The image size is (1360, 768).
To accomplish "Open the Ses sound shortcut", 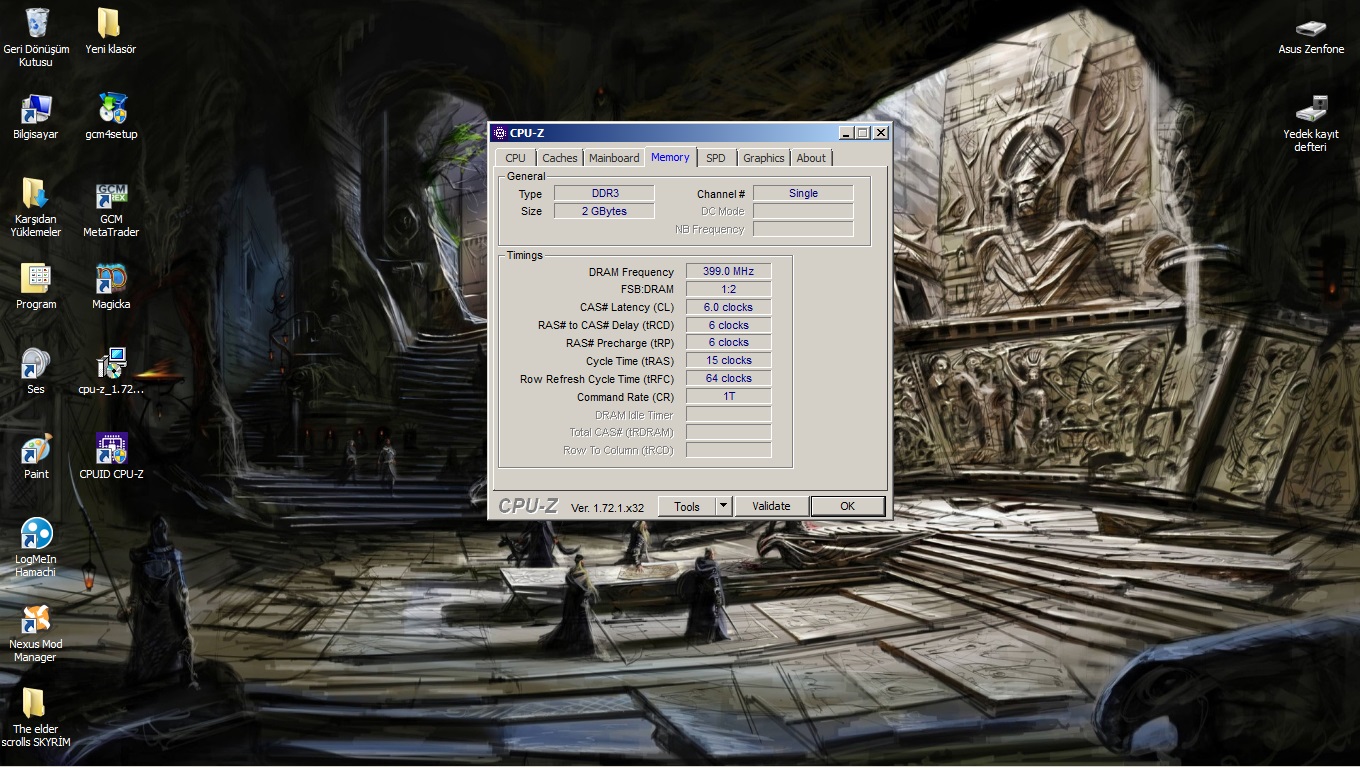I will pyautogui.click(x=36, y=363).
